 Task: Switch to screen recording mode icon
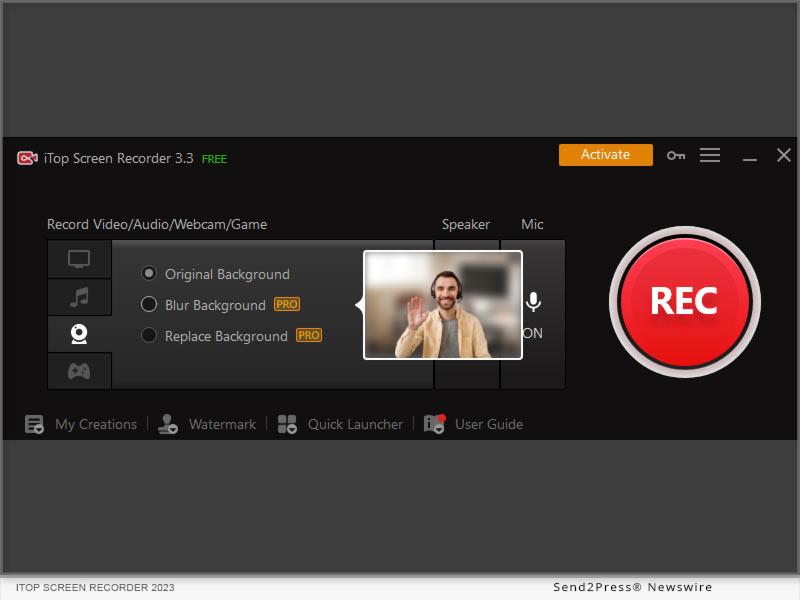click(79, 260)
